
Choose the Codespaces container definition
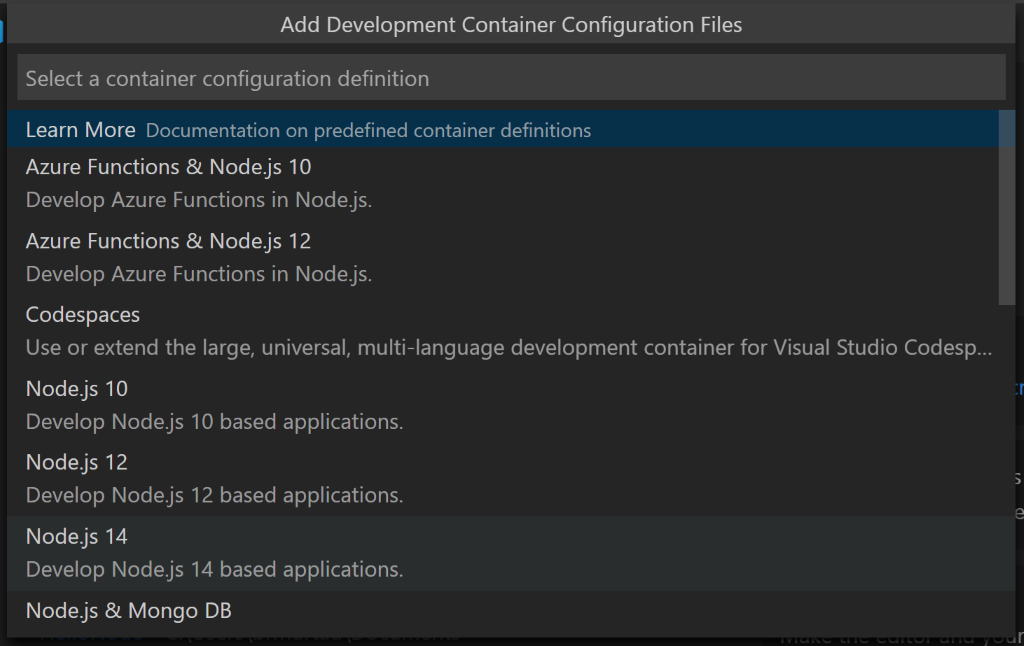(83, 314)
